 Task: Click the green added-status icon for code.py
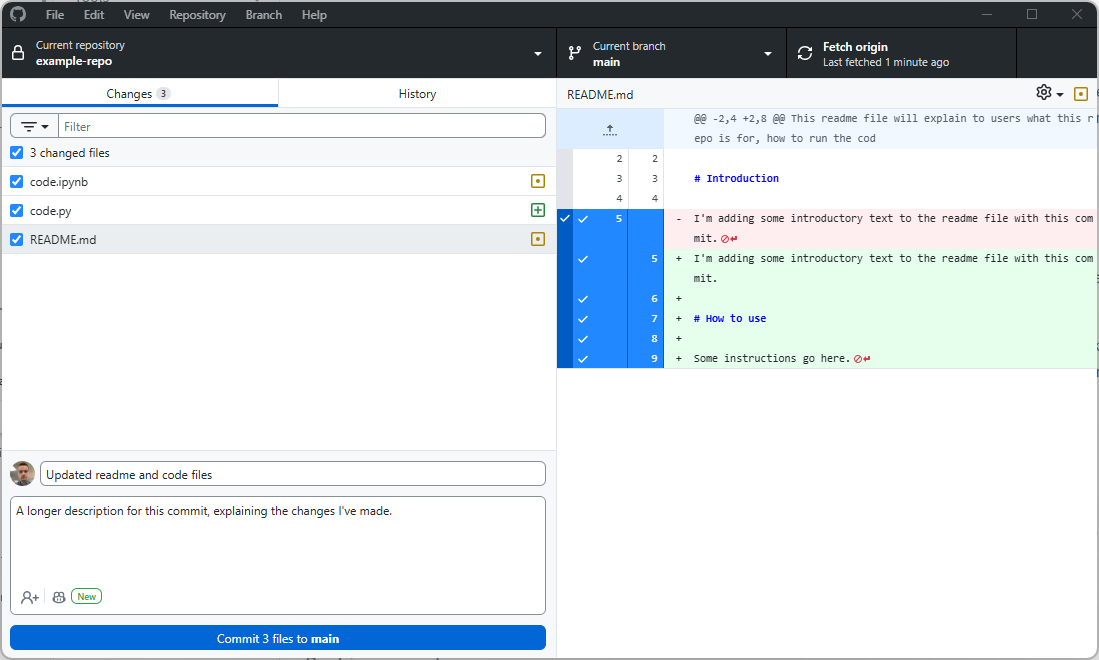[x=538, y=211]
